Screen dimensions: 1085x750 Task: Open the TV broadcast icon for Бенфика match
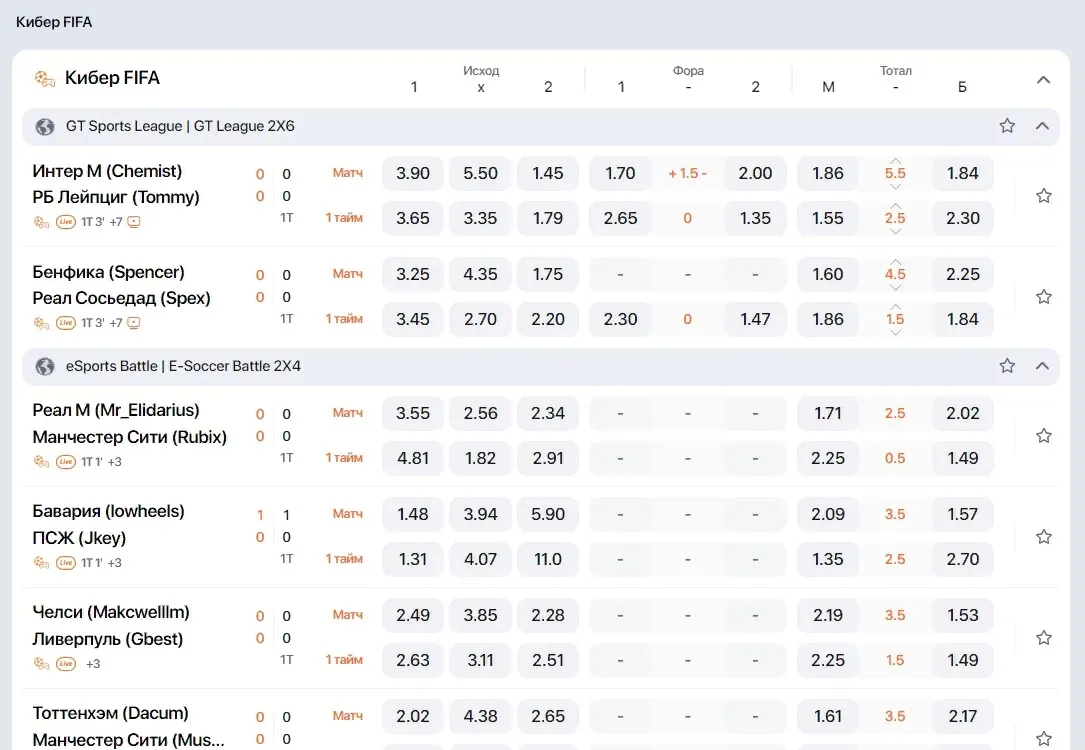click(x=134, y=323)
